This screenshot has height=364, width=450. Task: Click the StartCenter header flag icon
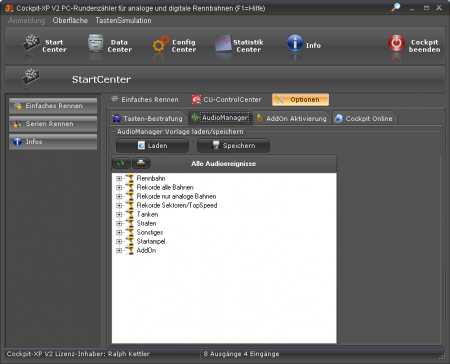(31, 78)
